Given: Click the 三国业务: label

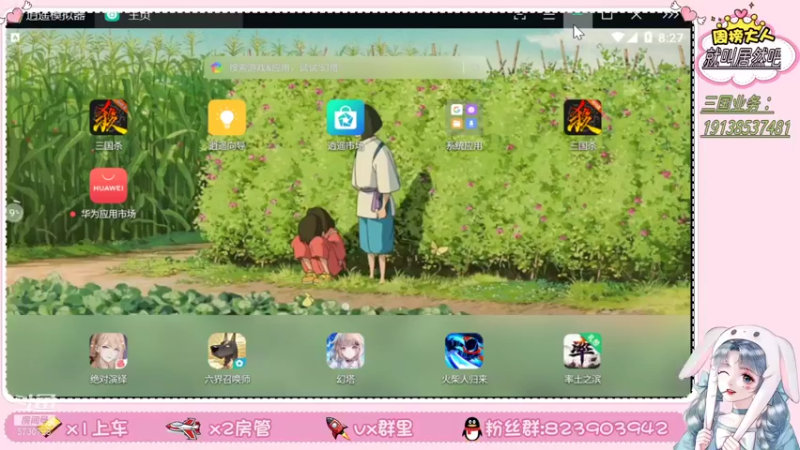Looking at the screenshot, I should pos(737,104).
